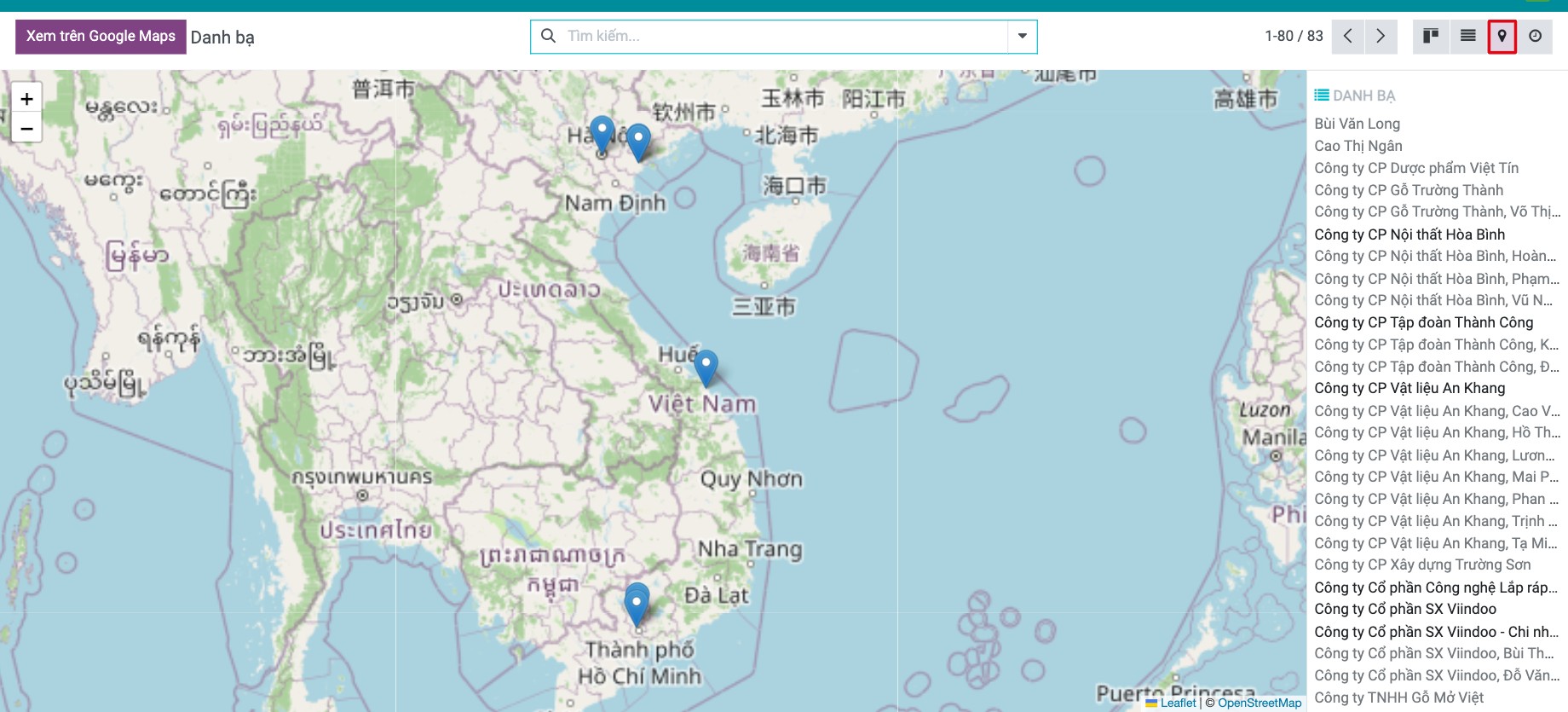Select the map marker next to Huế

coord(706,368)
